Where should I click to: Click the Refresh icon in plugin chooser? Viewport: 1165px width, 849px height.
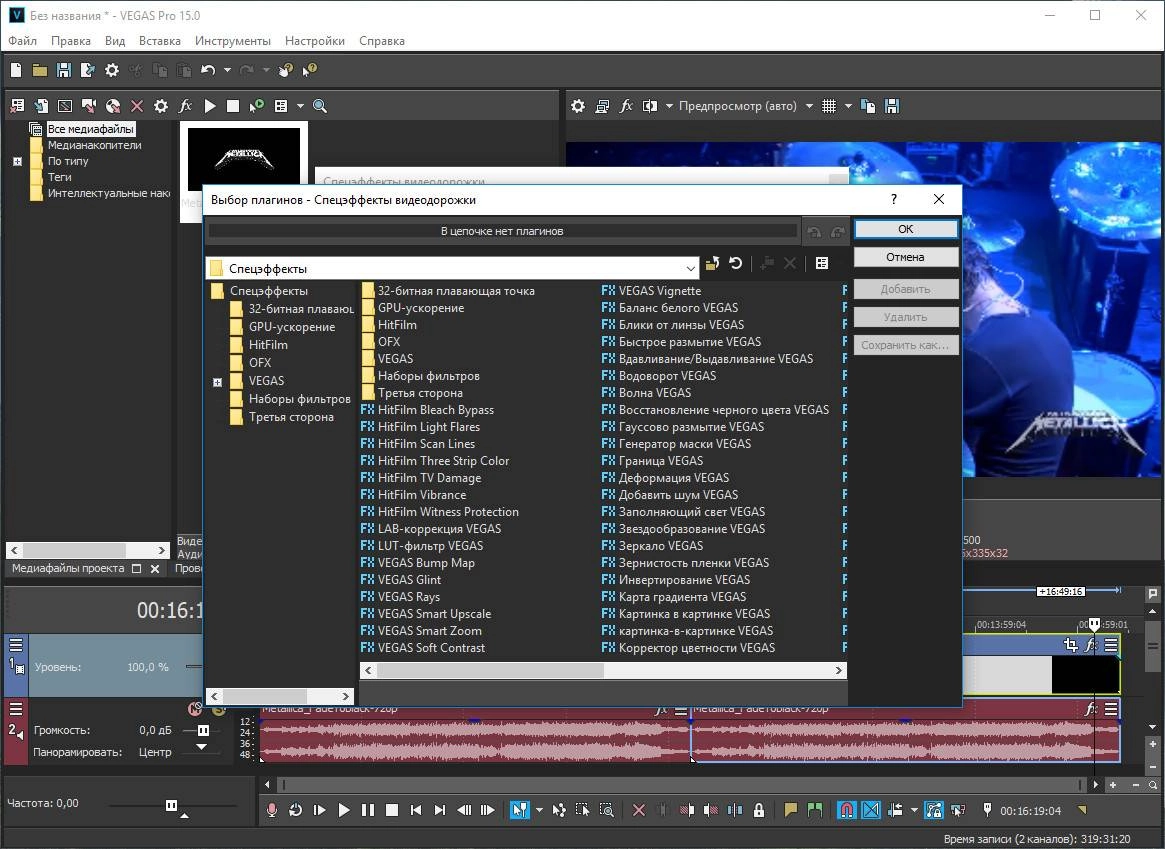pos(736,264)
